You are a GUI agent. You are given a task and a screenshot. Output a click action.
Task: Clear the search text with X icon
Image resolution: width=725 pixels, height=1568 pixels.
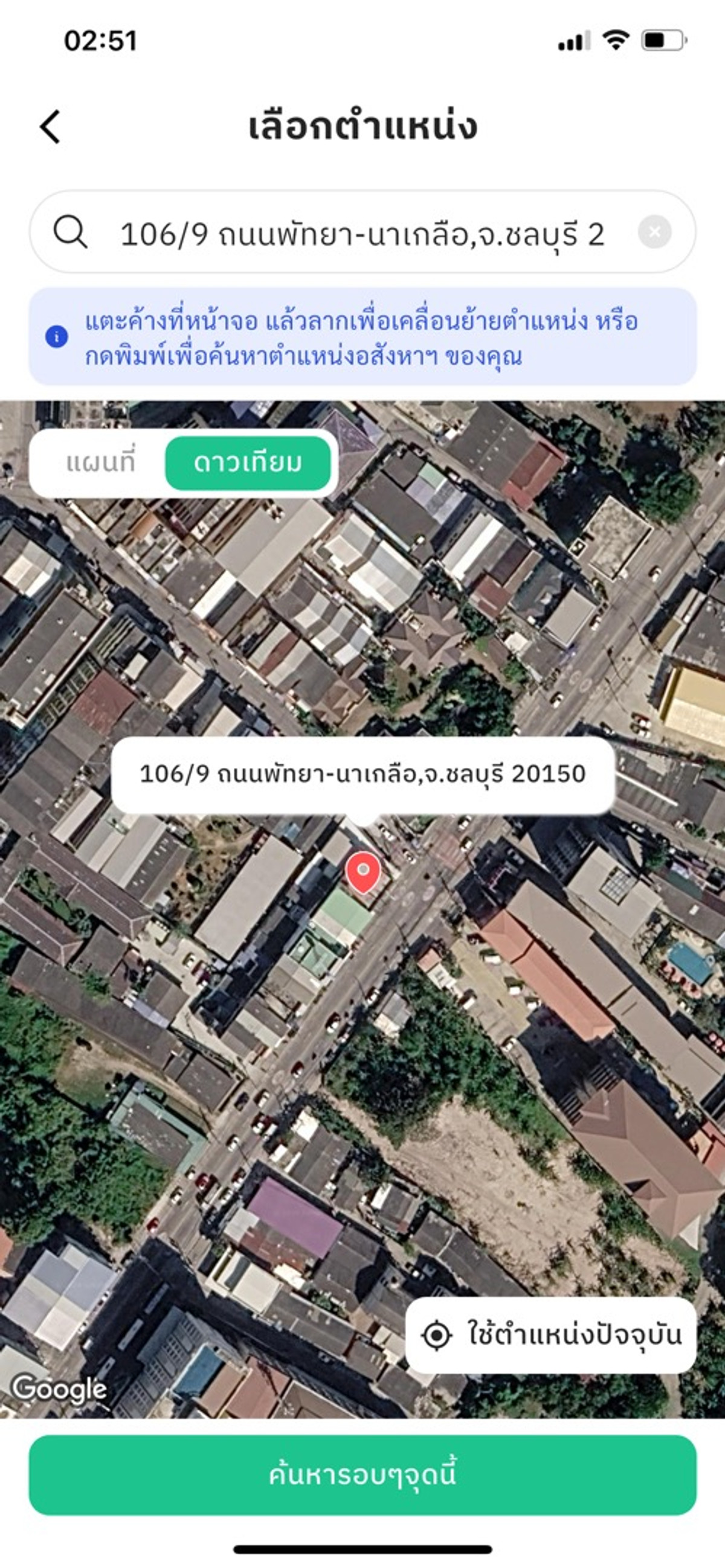click(654, 232)
